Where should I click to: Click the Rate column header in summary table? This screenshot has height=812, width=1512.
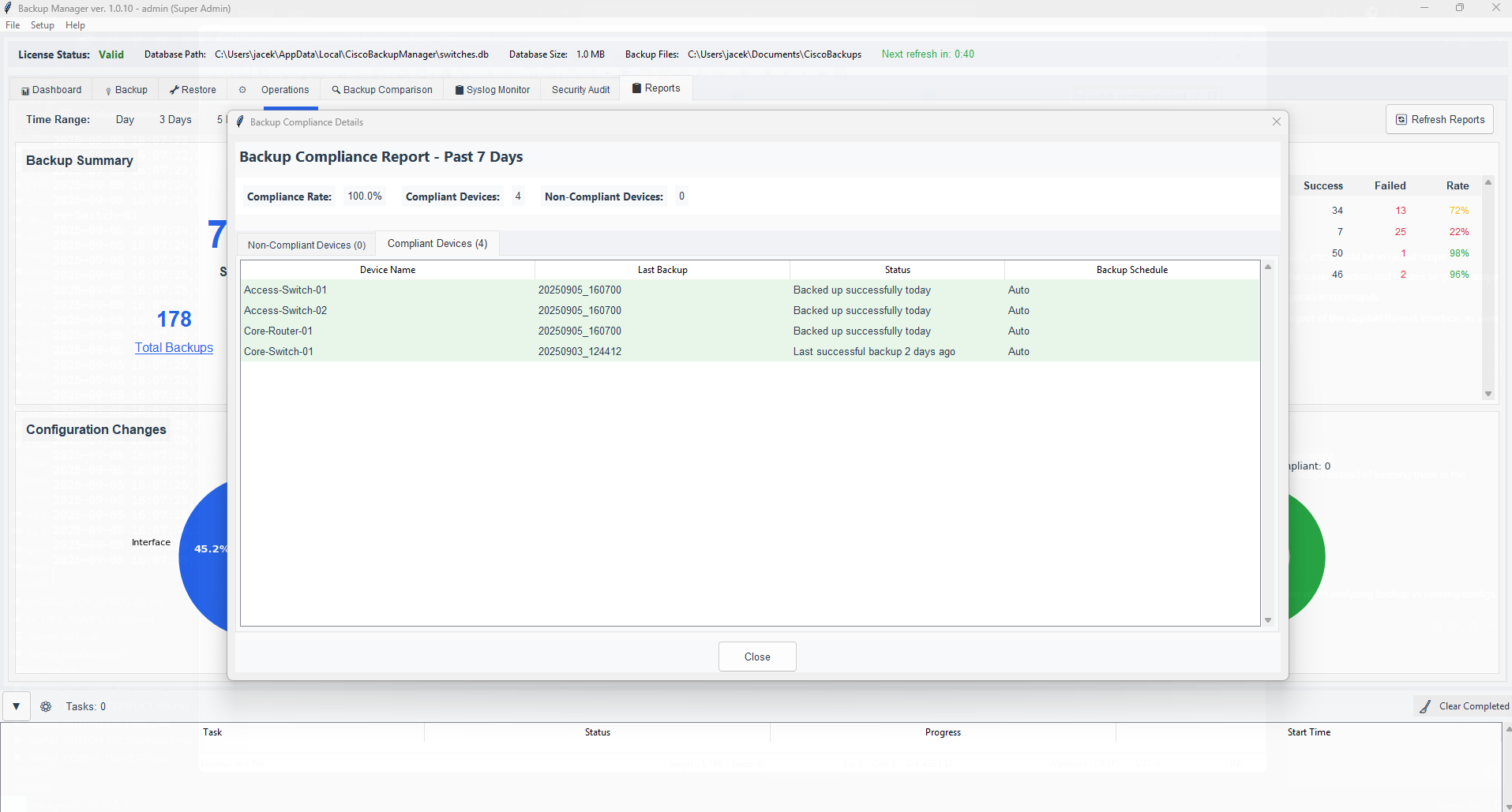point(1457,185)
